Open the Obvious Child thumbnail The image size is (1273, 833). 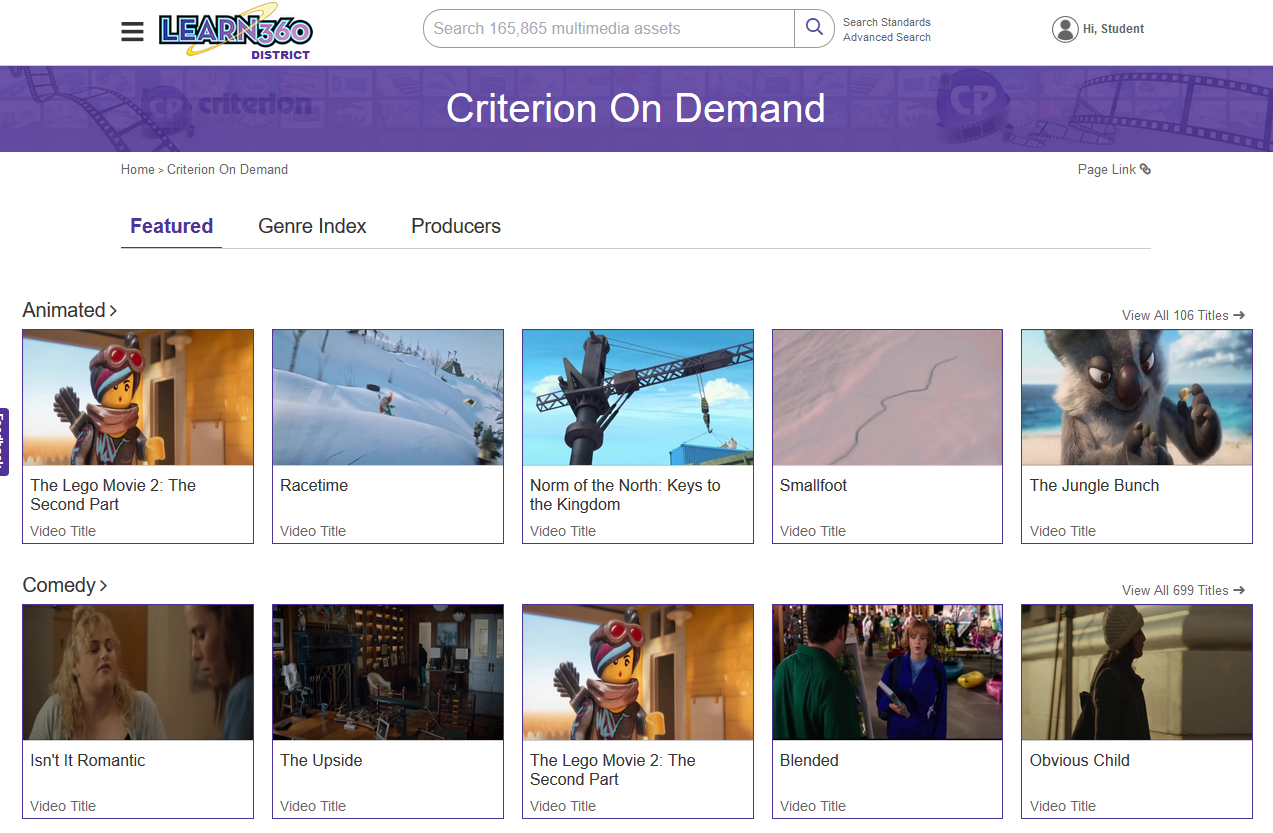click(x=1137, y=672)
